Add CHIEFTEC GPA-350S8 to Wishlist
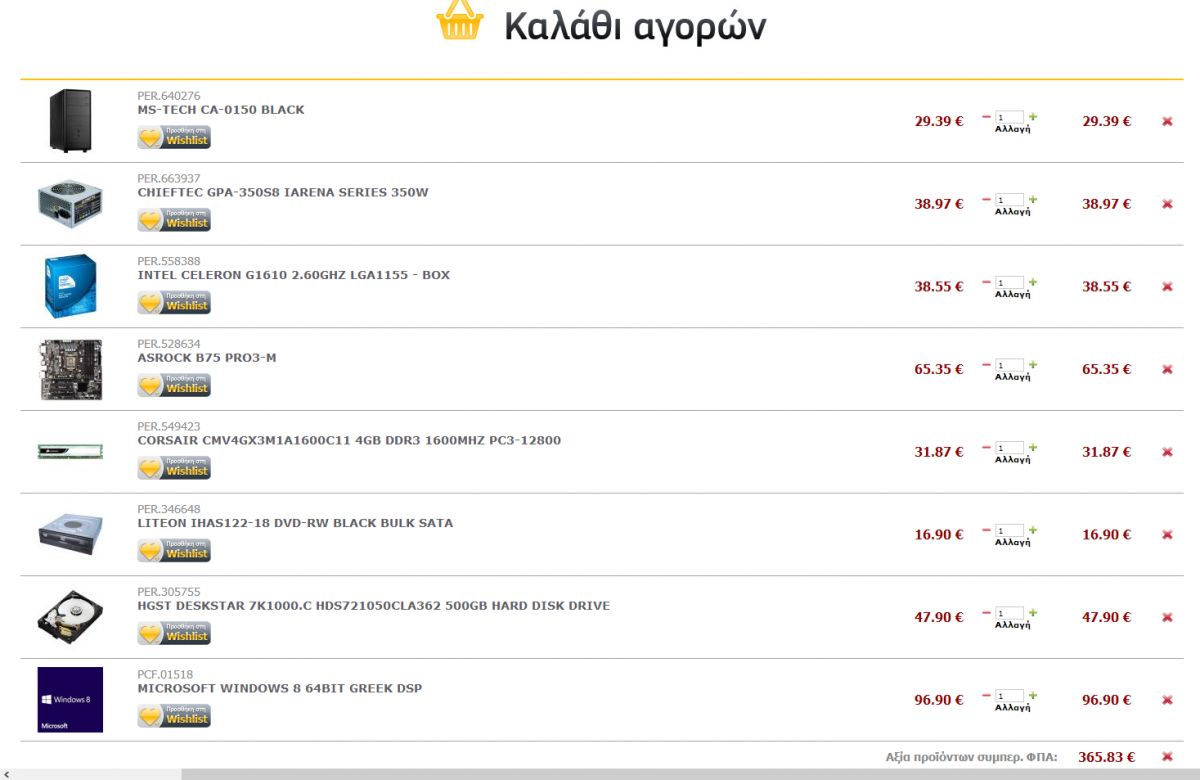The image size is (1200, 780). (174, 220)
